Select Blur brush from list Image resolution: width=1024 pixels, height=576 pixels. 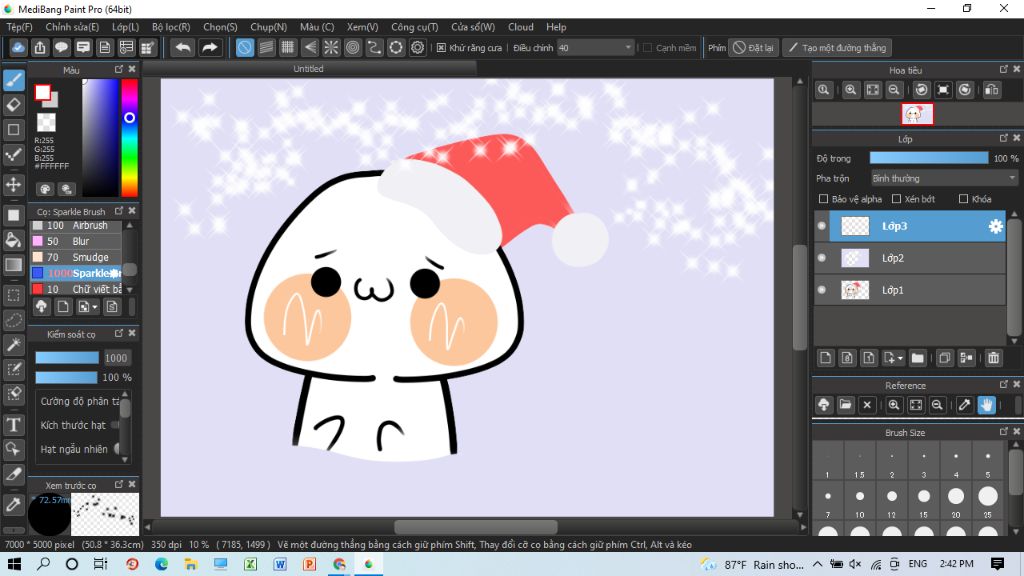[x=77, y=241]
